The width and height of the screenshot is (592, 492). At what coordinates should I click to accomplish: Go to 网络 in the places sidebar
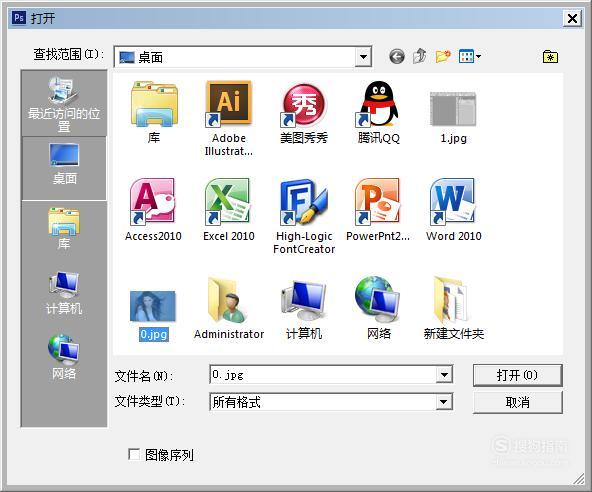(64, 357)
